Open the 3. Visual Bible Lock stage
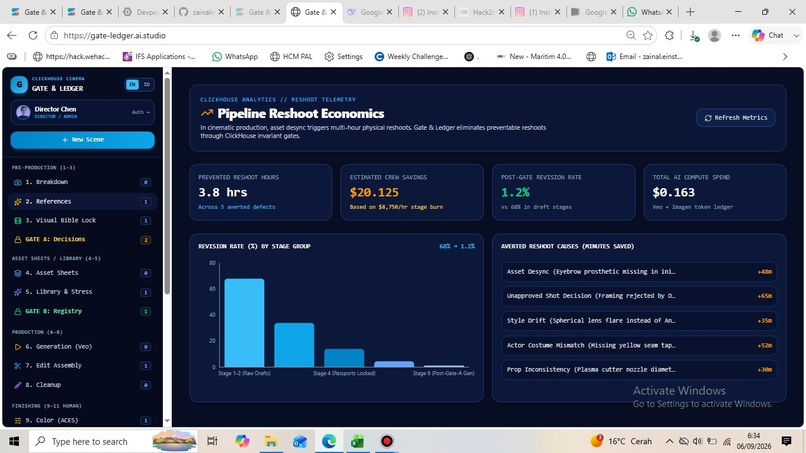The image size is (806, 453). 82,221
